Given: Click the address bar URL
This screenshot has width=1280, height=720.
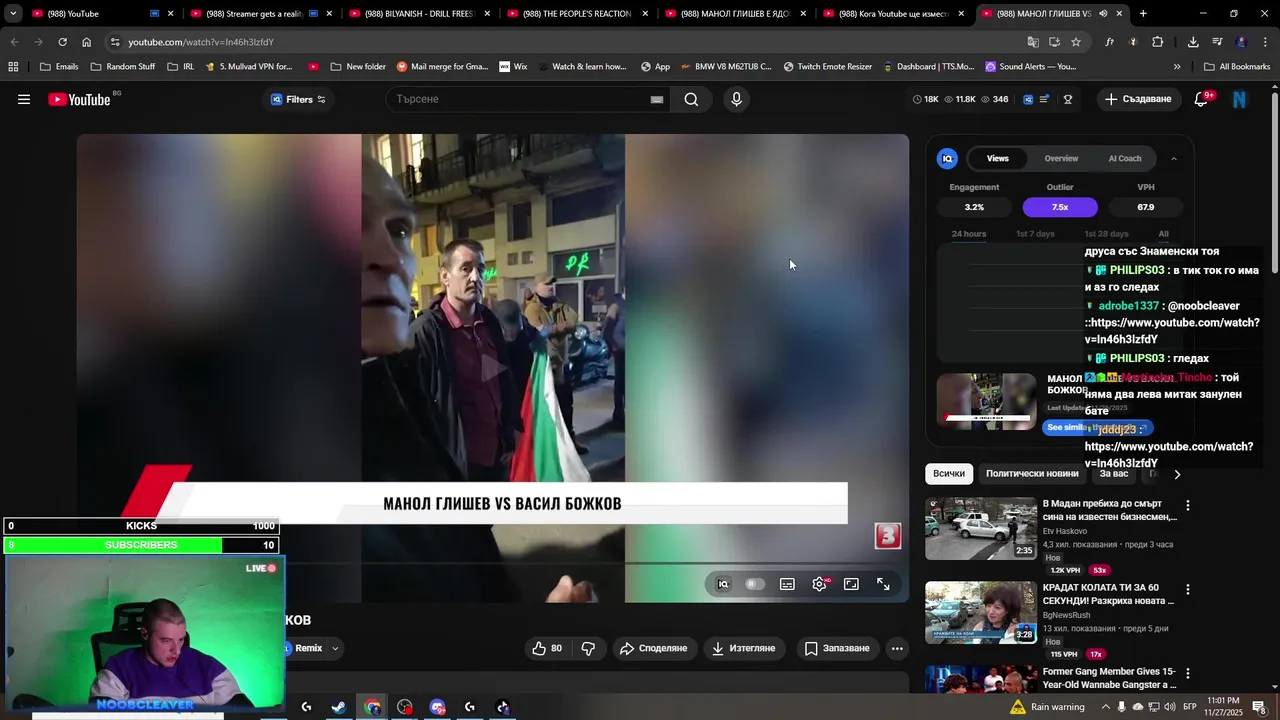Looking at the screenshot, I should [201, 42].
